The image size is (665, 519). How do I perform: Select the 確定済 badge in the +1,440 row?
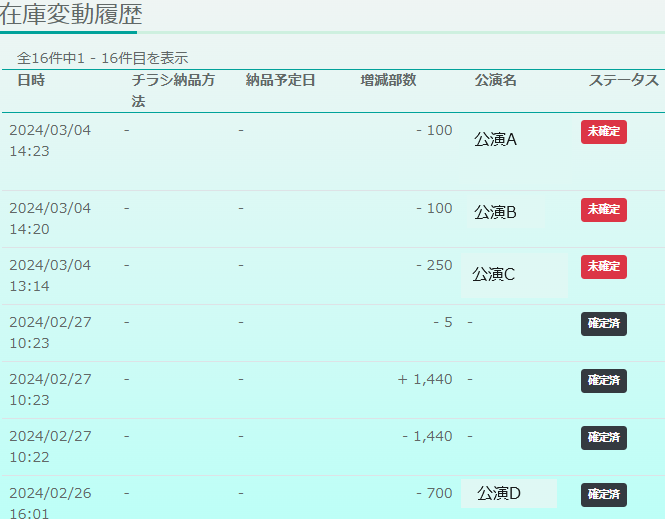coord(603,381)
